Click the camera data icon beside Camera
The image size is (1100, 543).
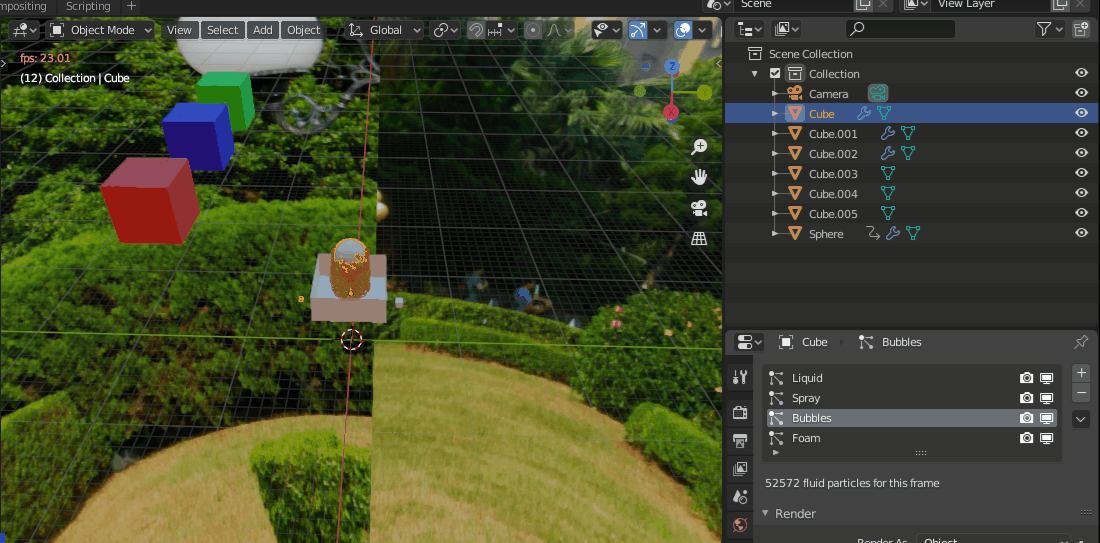click(x=878, y=93)
